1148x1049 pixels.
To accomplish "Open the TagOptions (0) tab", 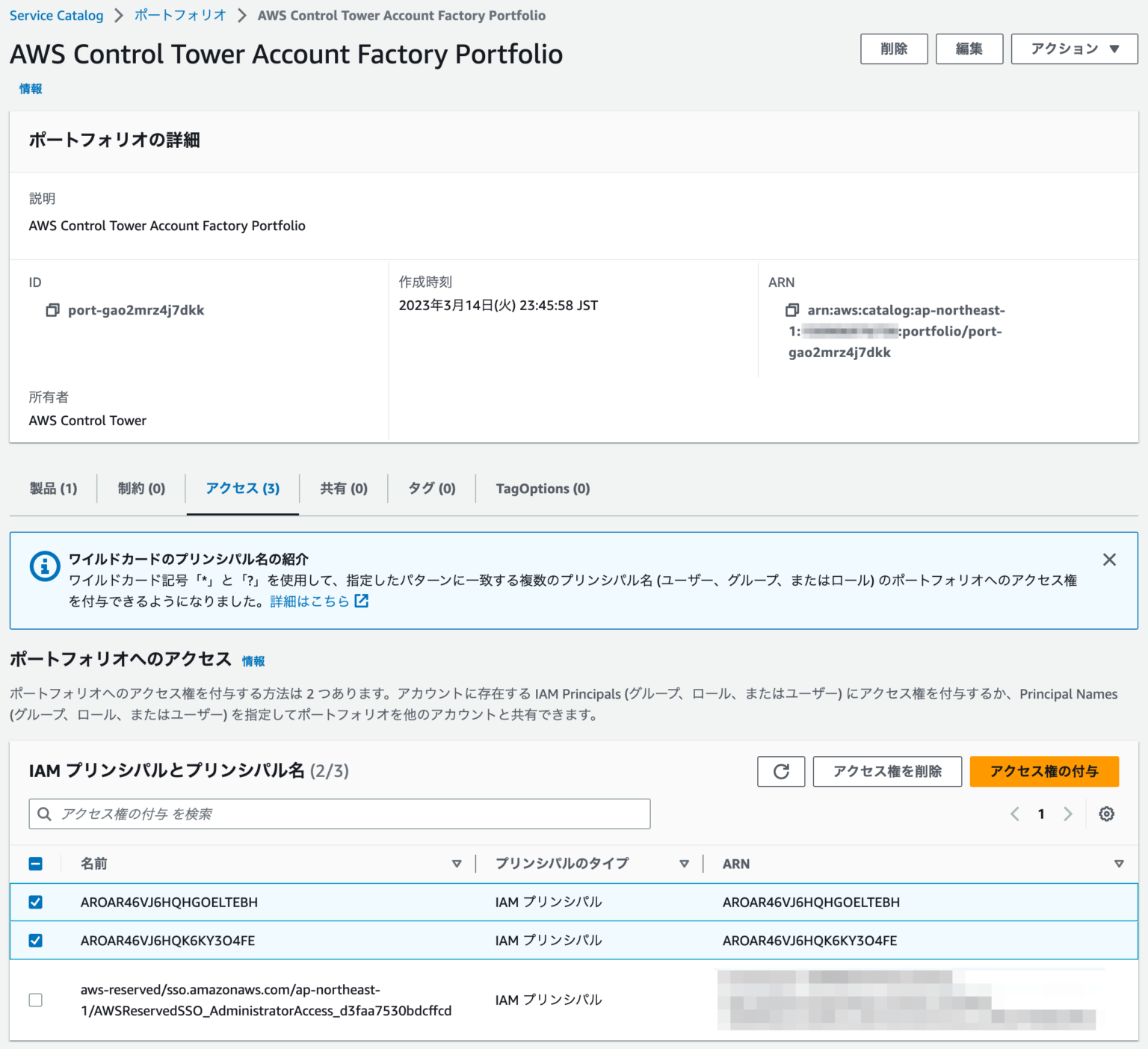I will [543, 489].
